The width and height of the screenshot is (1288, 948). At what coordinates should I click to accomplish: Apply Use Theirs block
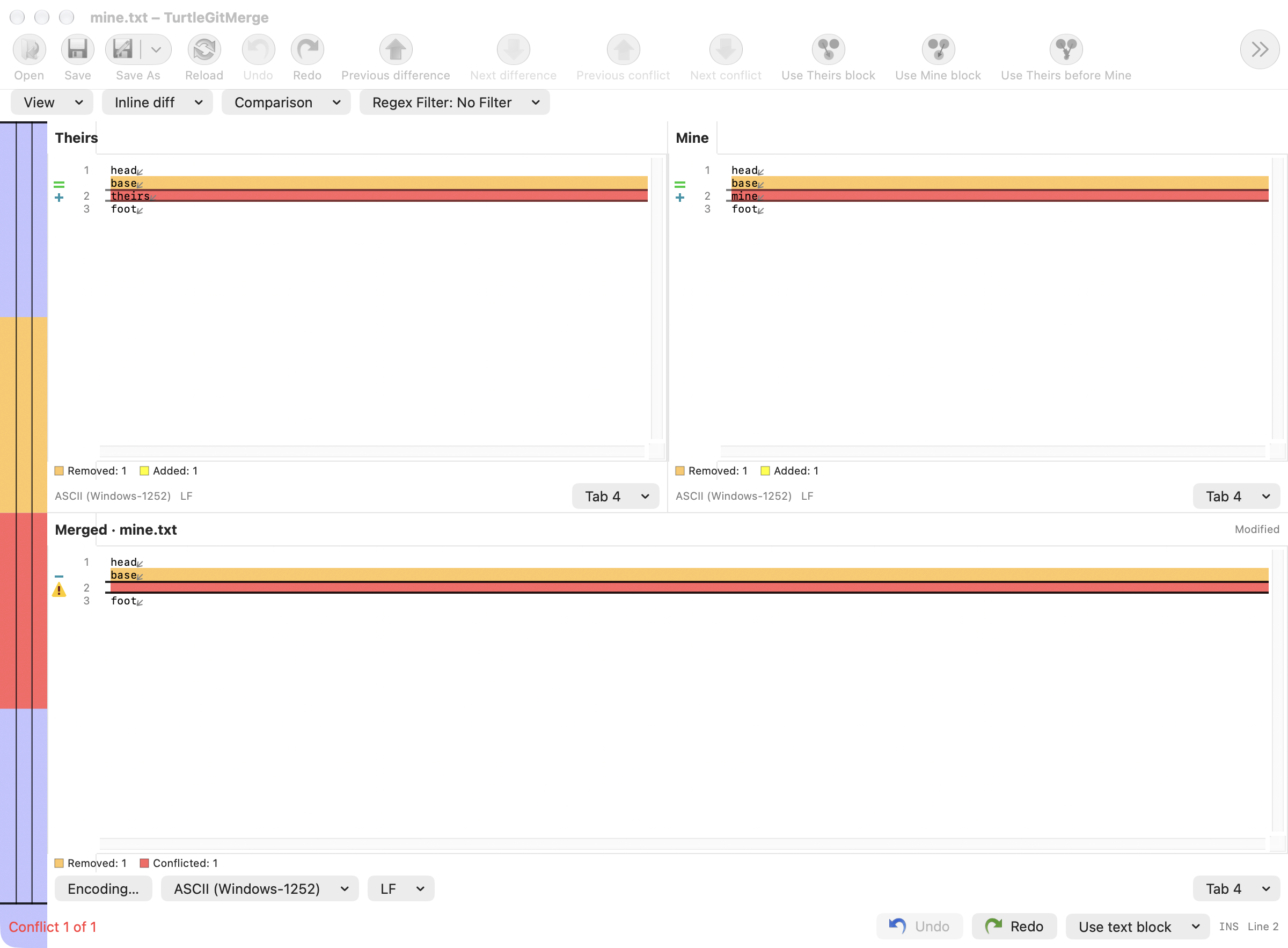coord(828,50)
